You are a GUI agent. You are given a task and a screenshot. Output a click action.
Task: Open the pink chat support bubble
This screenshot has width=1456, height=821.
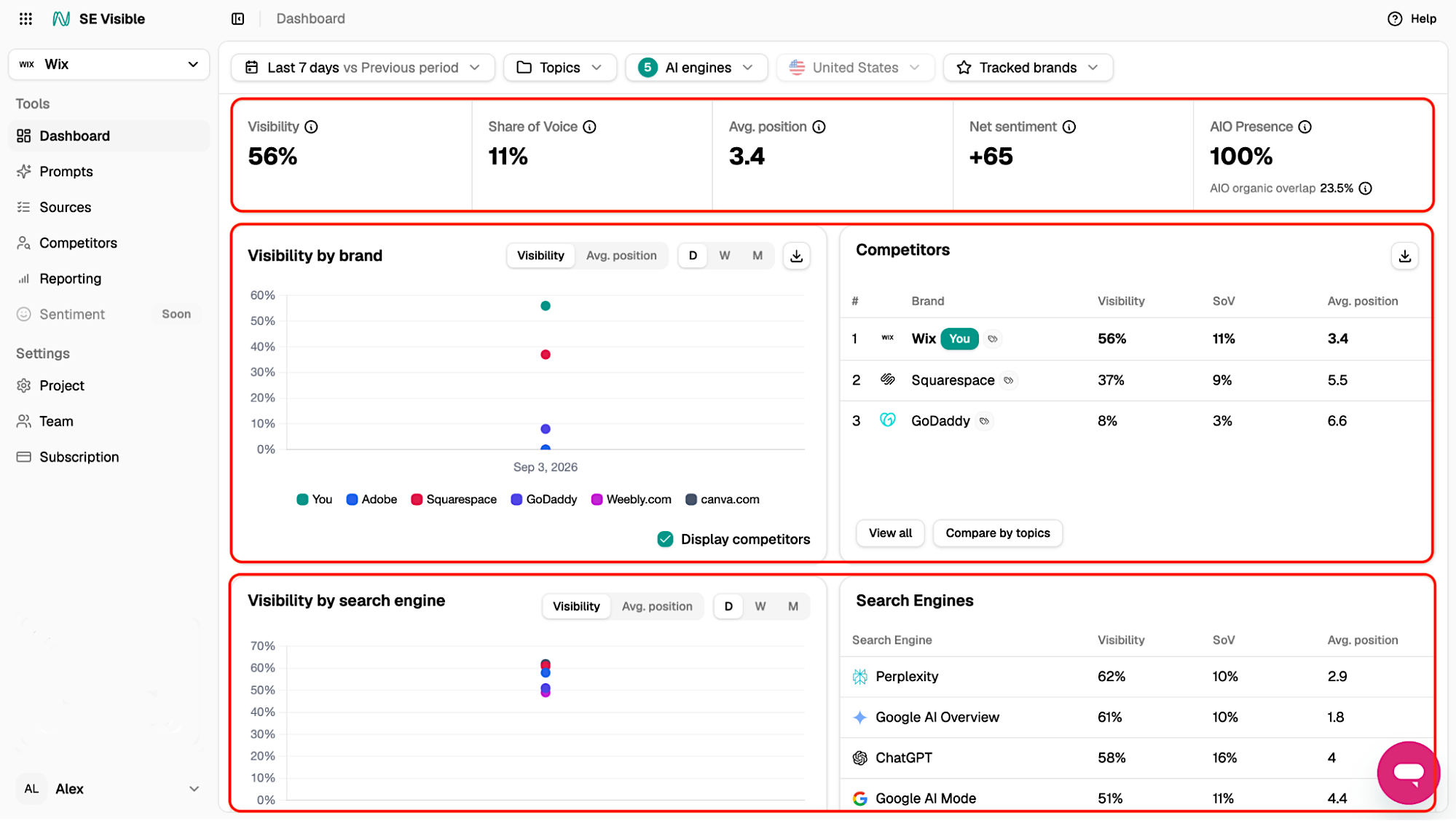coord(1408,772)
